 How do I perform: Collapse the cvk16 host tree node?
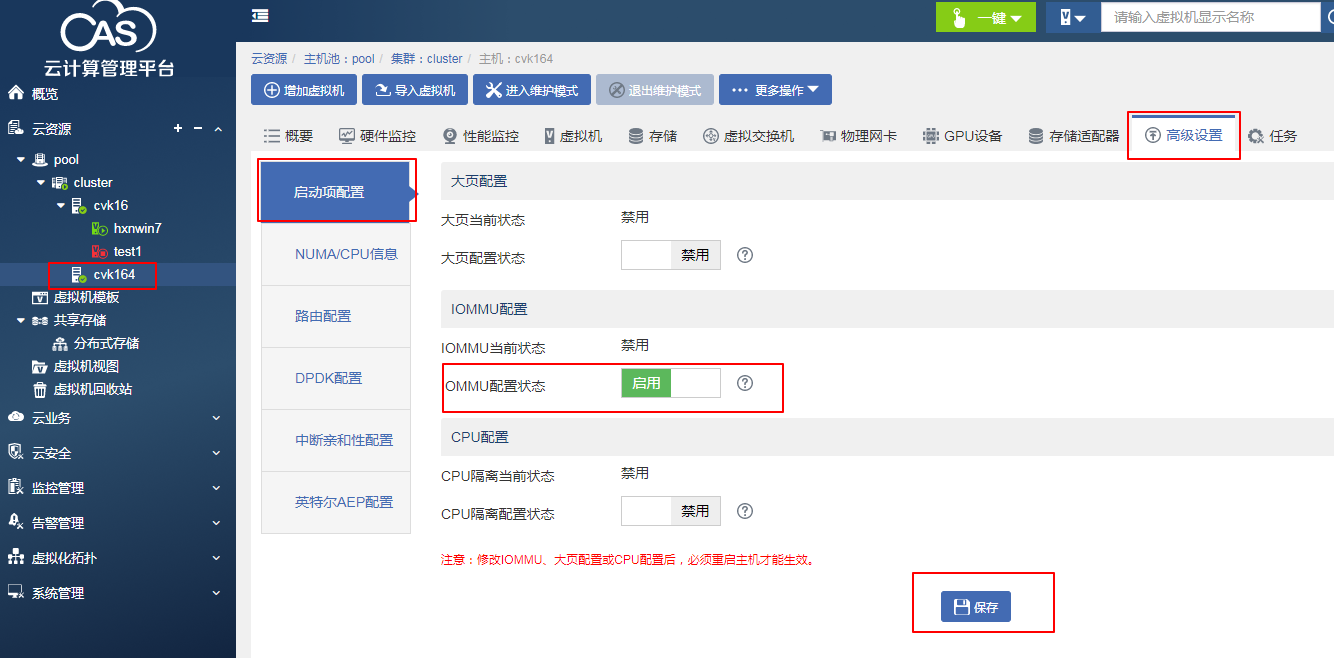pyautogui.click(x=61, y=205)
